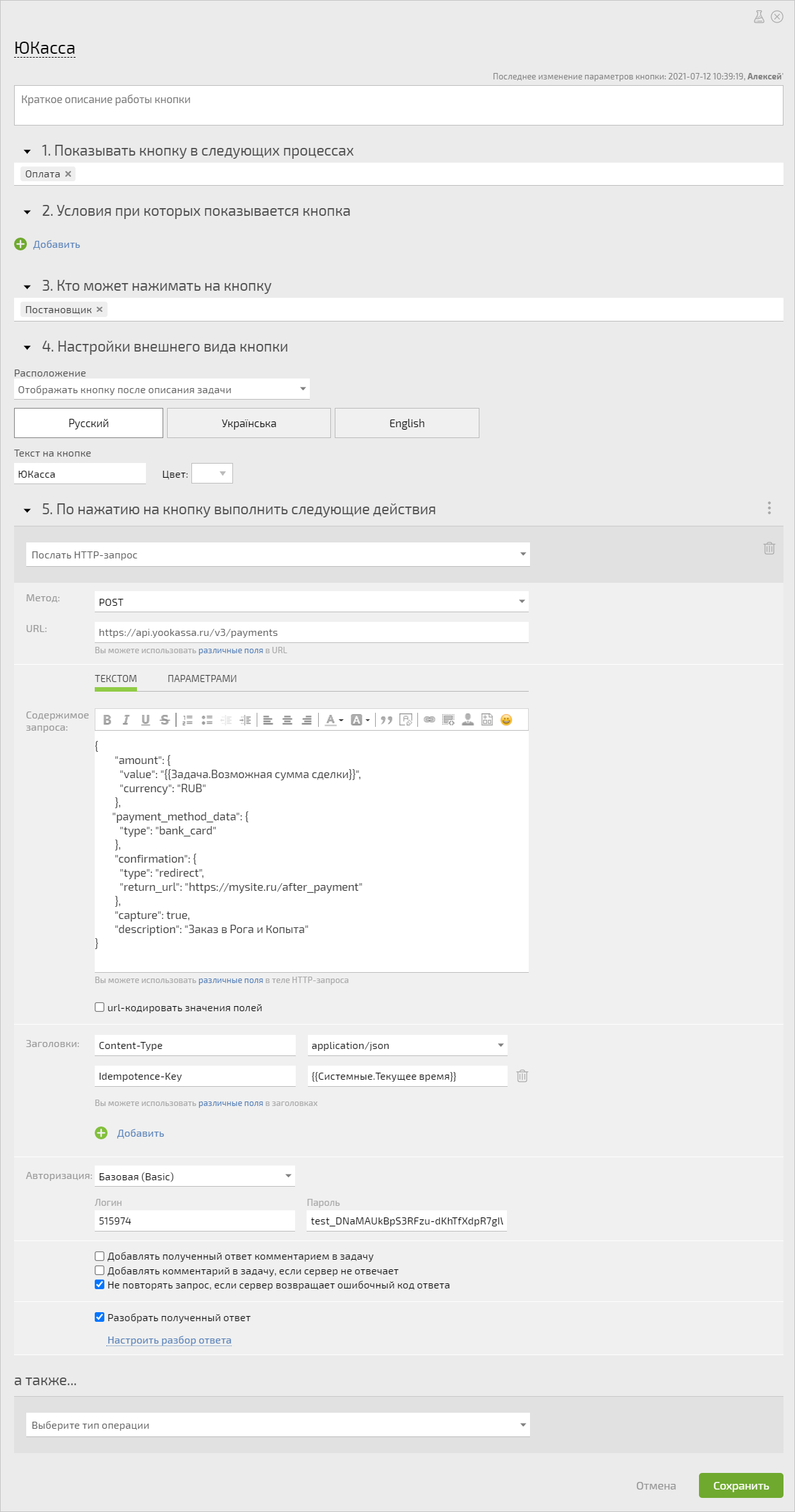
Task: Open the Послать HTTP-запрос action dropdown
Action: (x=278, y=555)
